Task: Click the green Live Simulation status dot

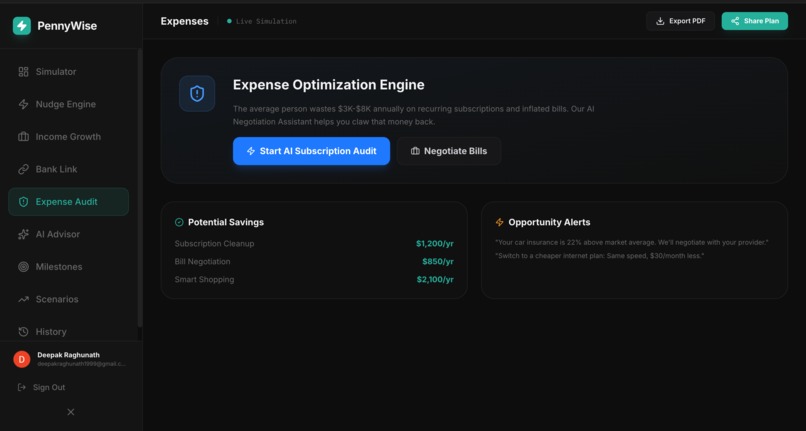Action: (x=229, y=21)
